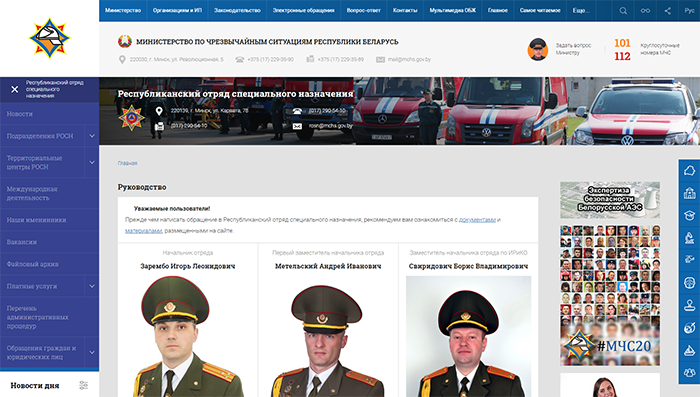Click the people group icon in right sidebar
This screenshot has width=700, height=397.
689,372
